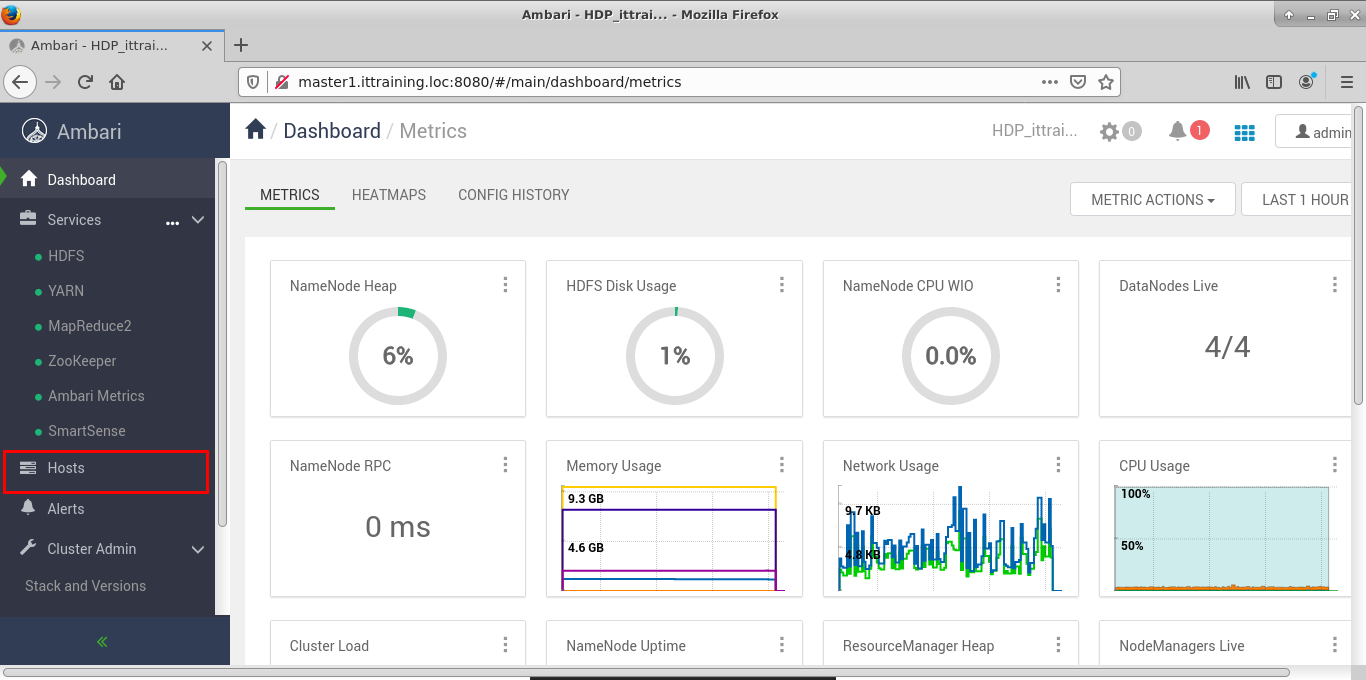1366x680 pixels.
Task: Open the views grid icon
Action: click(1244, 132)
